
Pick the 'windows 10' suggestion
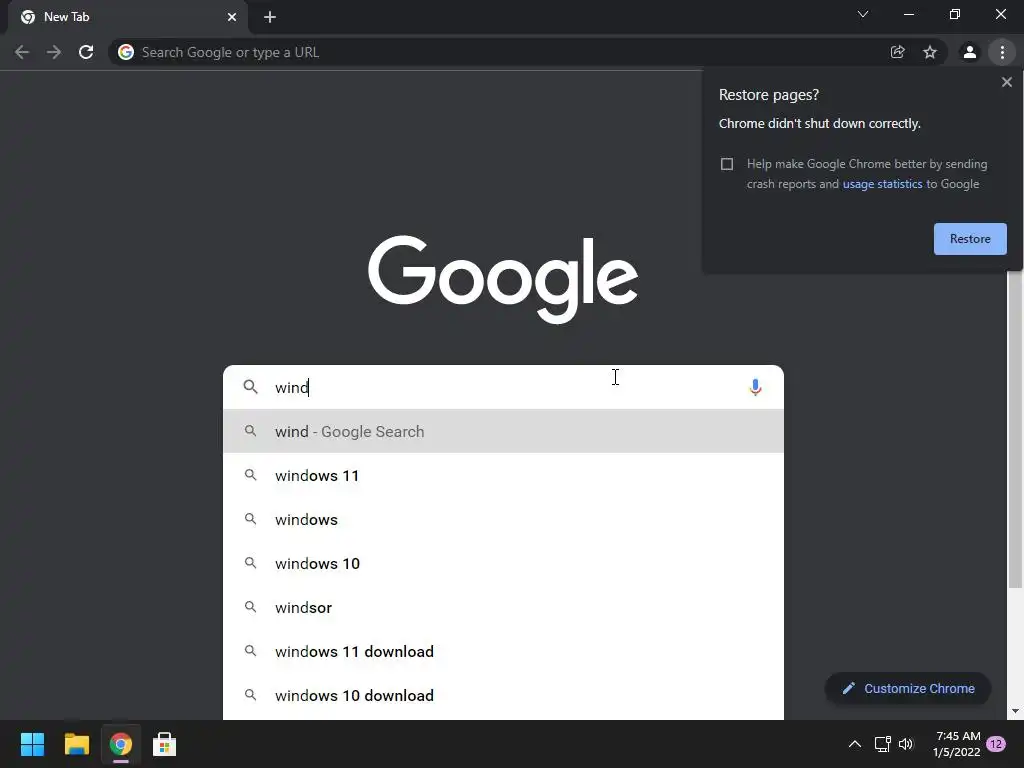pyautogui.click(x=503, y=564)
